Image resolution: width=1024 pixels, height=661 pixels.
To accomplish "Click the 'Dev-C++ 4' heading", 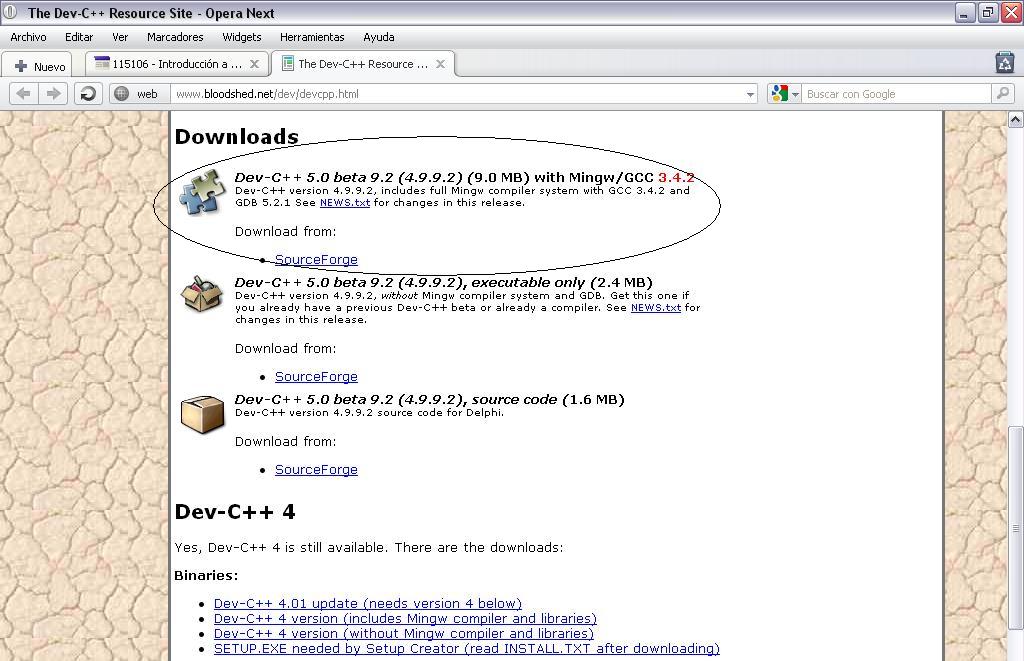I will 235,511.
